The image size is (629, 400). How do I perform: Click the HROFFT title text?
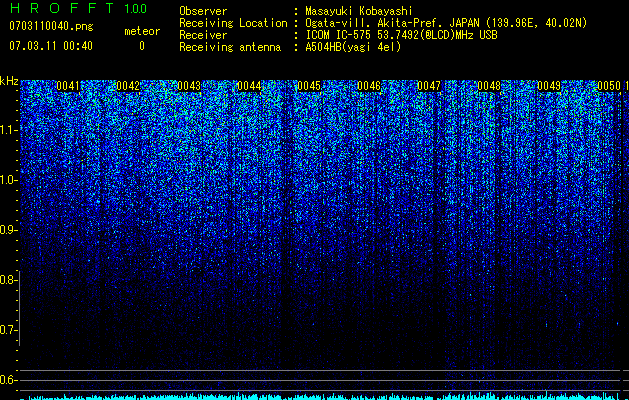[62, 8]
